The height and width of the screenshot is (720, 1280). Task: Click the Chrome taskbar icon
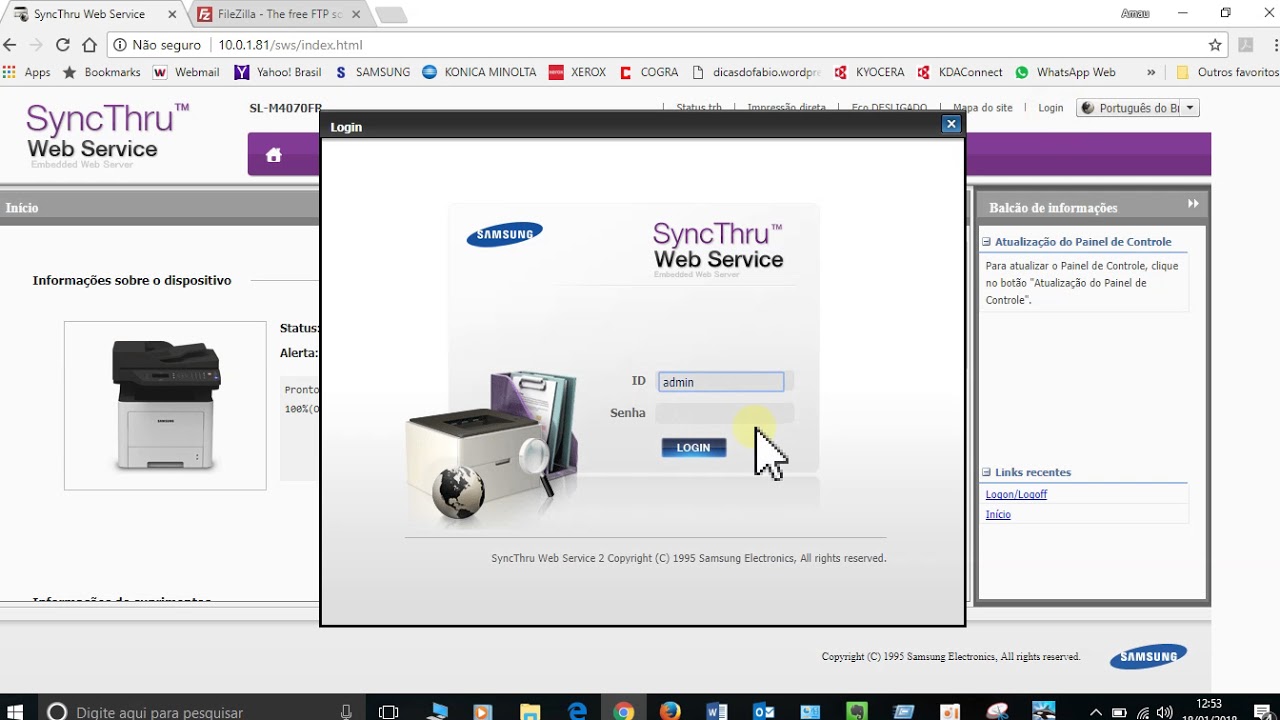pyautogui.click(x=624, y=711)
